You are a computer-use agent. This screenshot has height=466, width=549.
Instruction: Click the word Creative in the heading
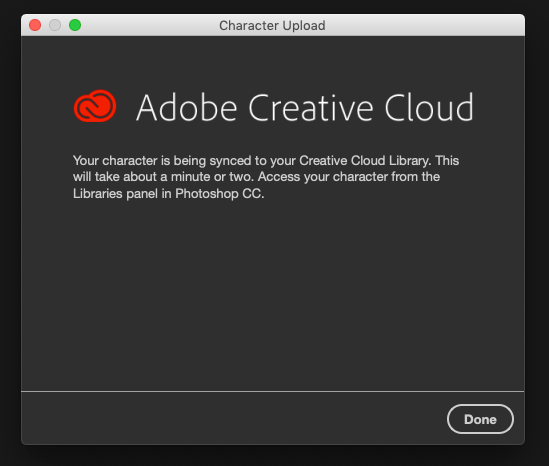click(311, 107)
